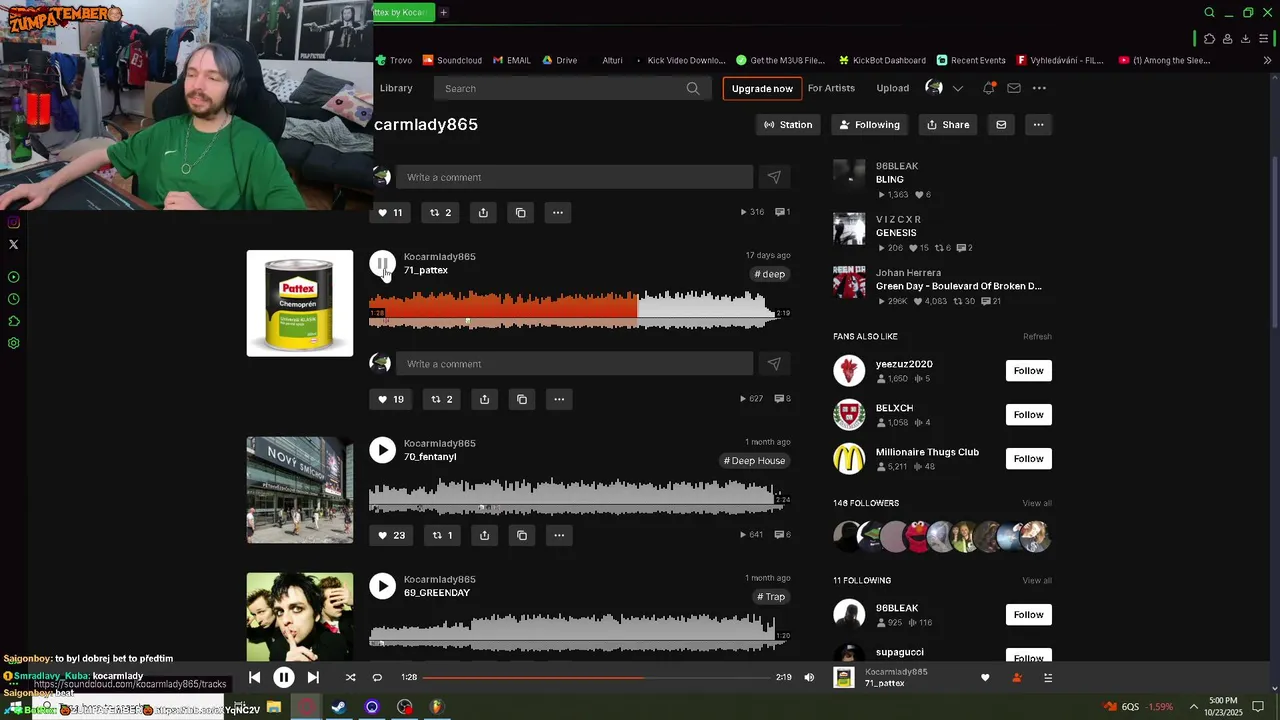Open the #Trap tag
This screenshot has height=720, width=1280.
(x=771, y=597)
